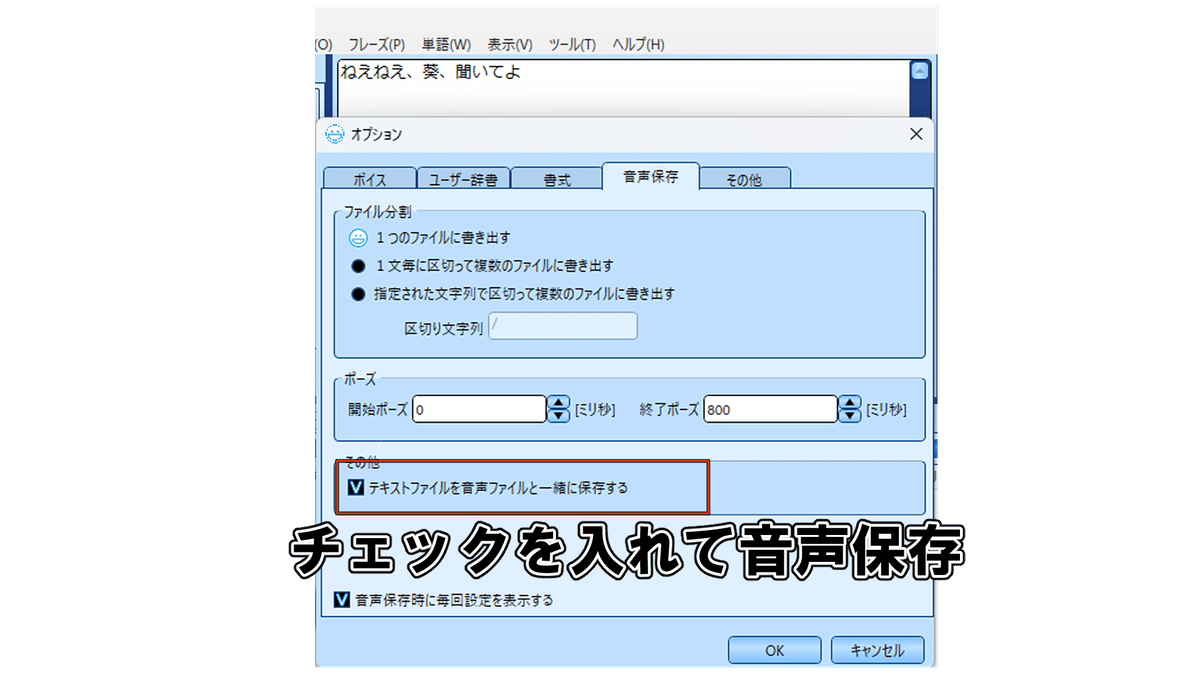Switch to the その他 tab
The height and width of the screenshot is (675, 1200).
tap(745, 177)
